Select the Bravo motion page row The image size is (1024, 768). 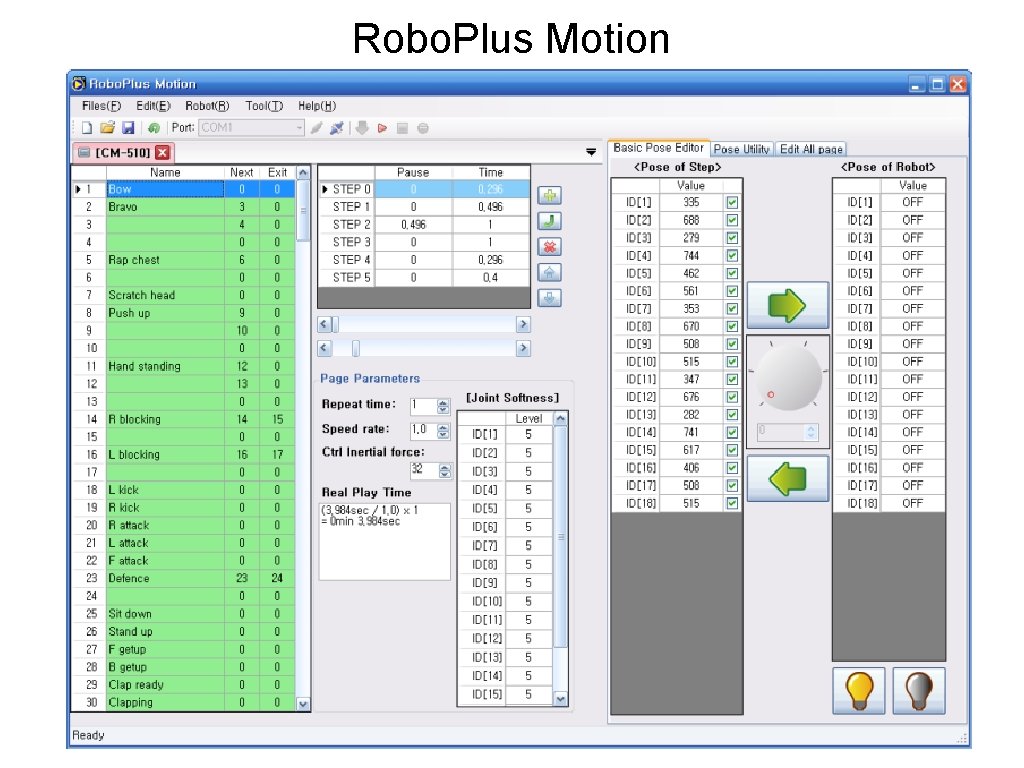click(183, 206)
